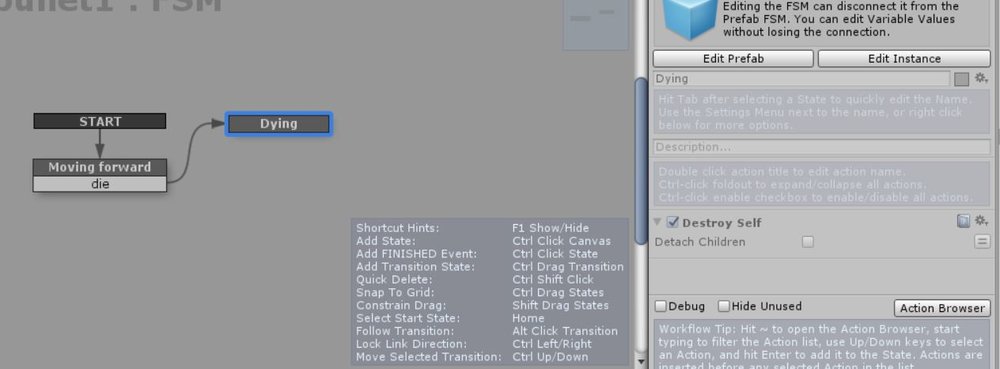Open state settings gear next to Dying name
Screen dimensions: 1000x369
pyautogui.click(x=981, y=78)
